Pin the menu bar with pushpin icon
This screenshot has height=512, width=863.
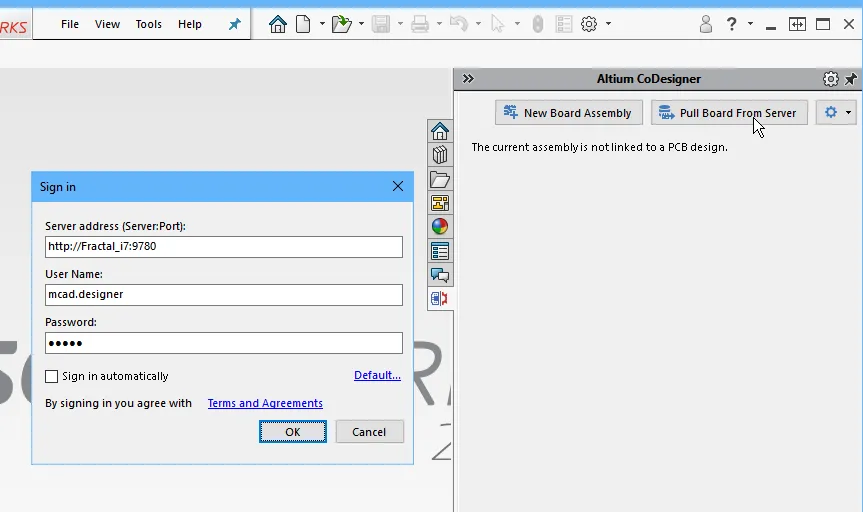pos(234,24)
